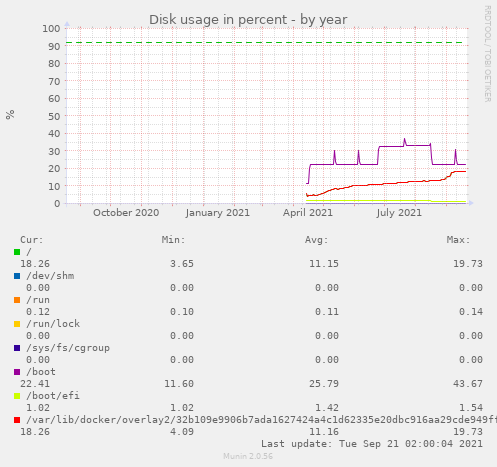Click the green / legend color swatch
The image size is (497, 467).
[x=17, y=252]
